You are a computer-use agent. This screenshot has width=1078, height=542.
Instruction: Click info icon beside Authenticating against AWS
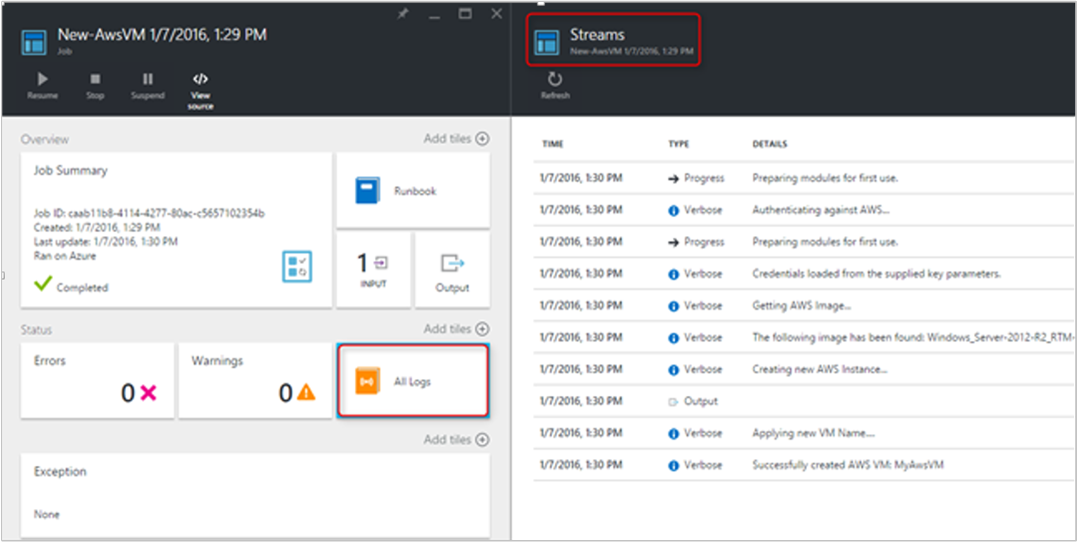[674, 210]
